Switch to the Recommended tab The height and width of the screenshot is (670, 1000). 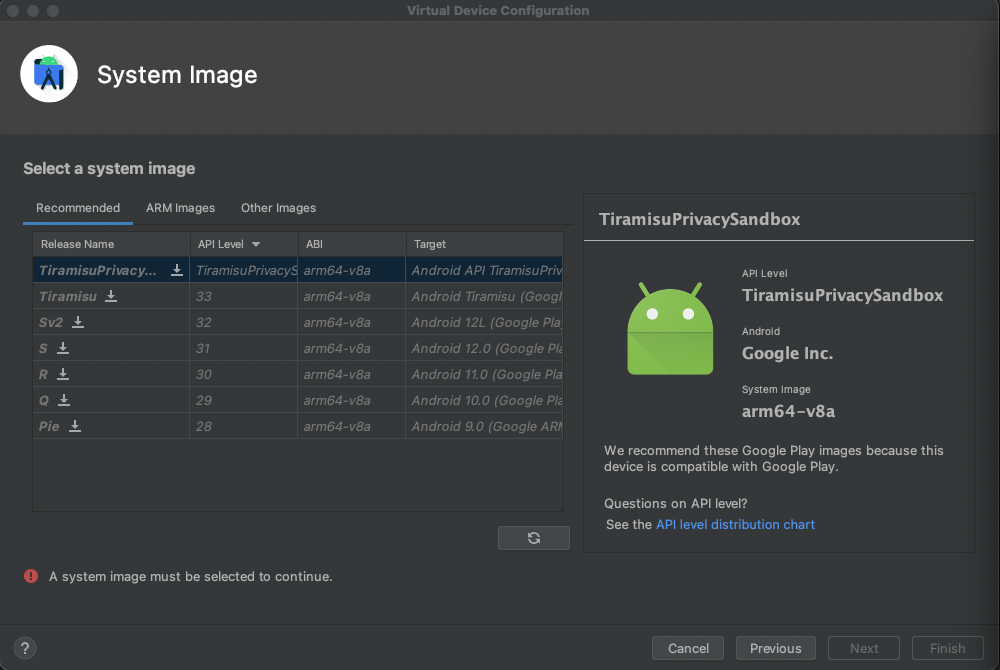78,208
